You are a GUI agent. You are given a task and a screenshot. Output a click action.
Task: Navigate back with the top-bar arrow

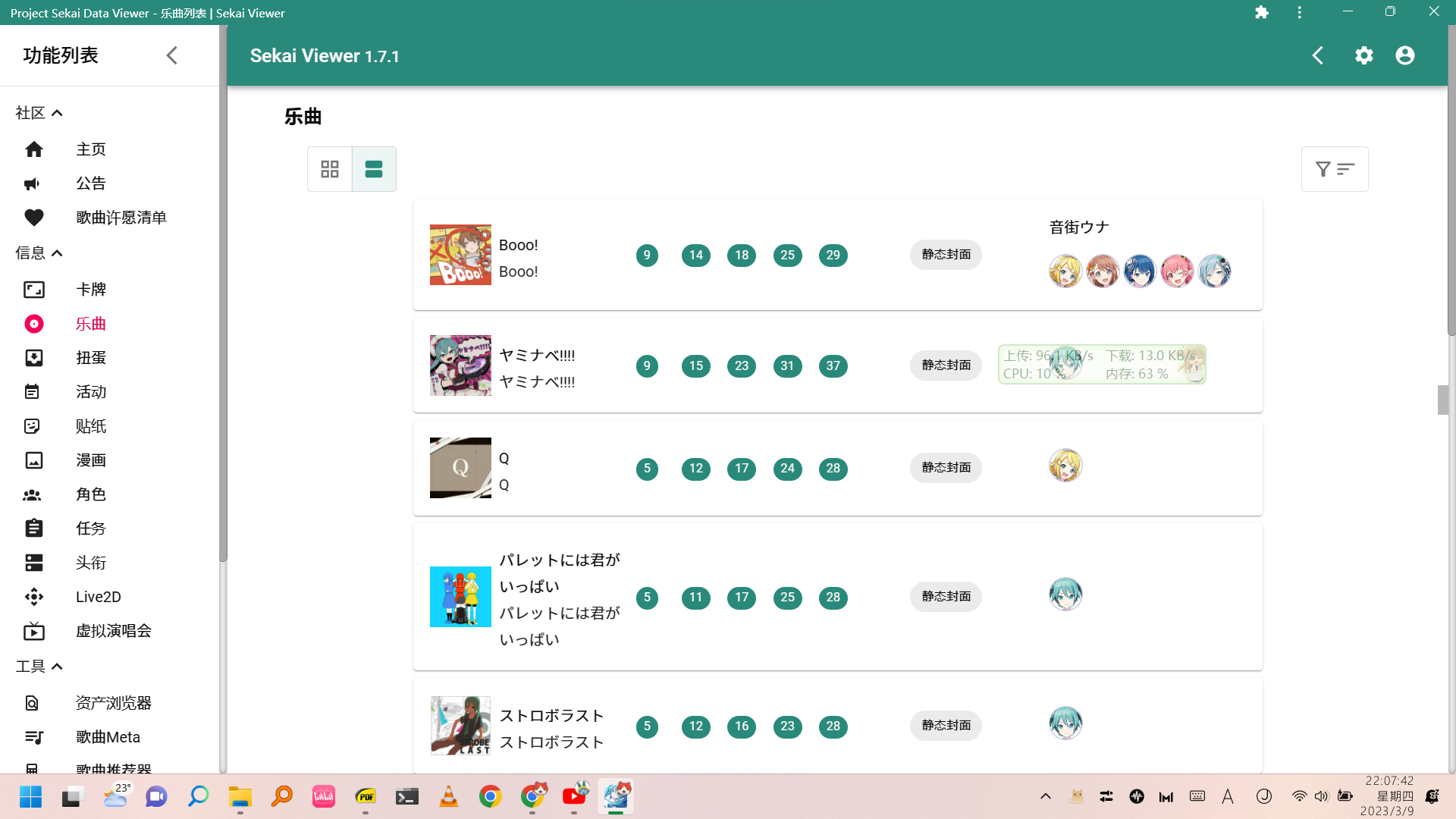(1318, 55)
